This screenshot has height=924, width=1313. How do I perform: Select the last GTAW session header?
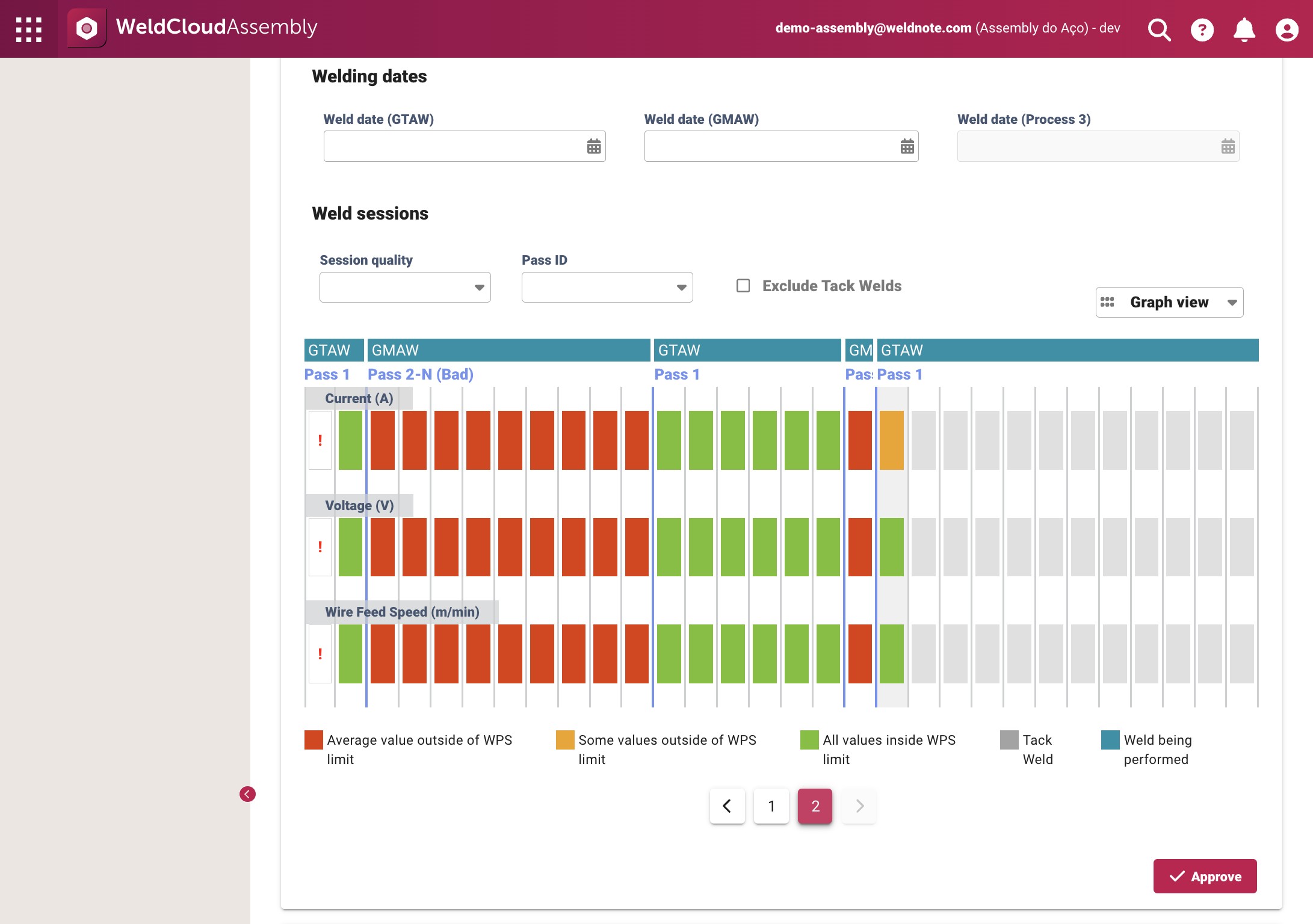1067,350
